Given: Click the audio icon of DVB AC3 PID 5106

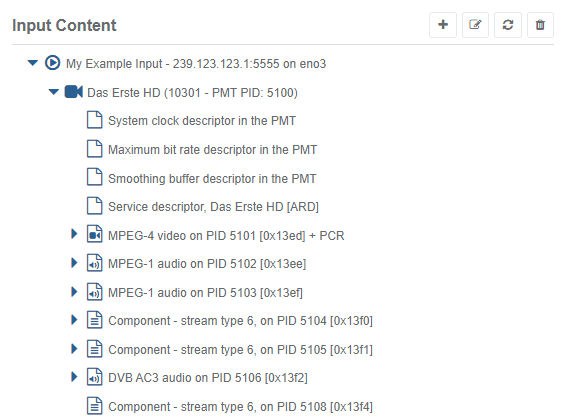Looking at the screenshot, I should pyautogui.click(x=95, y=377).
